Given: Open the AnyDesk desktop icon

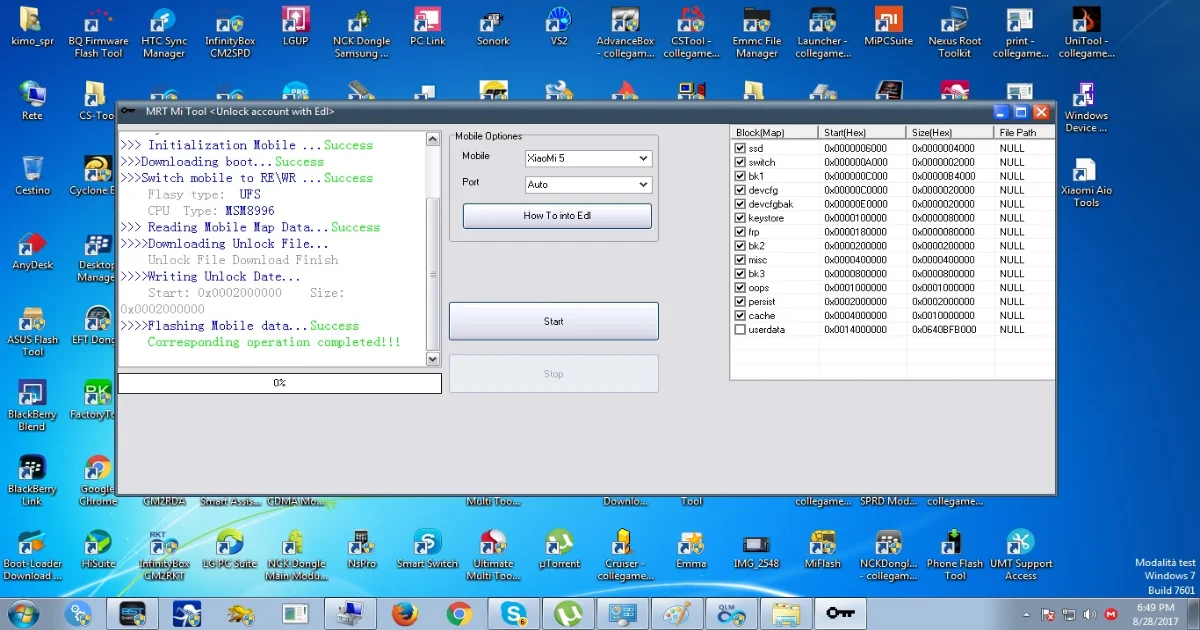Looking at the screenshot, I should pos(32,251).
